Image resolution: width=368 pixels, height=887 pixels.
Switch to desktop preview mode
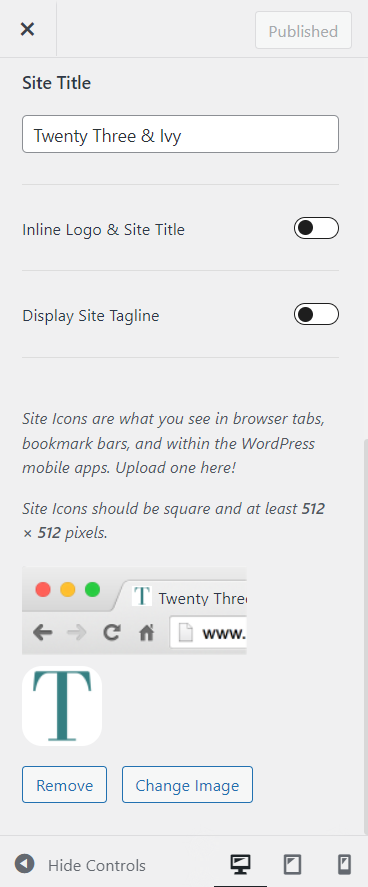coord(240,864)
